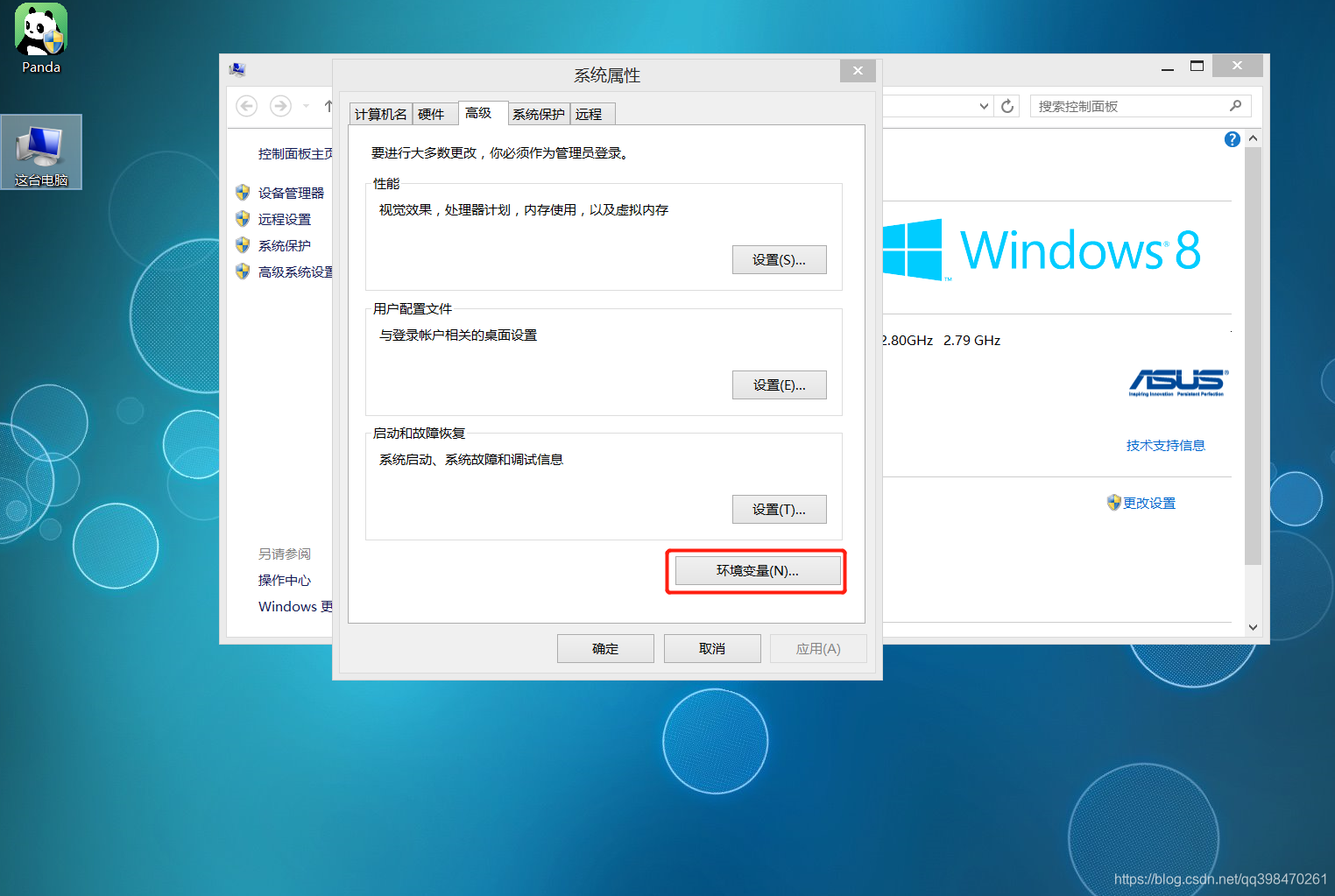
Task: Close the 系统属性 dialog
Action: pos(858,71)
